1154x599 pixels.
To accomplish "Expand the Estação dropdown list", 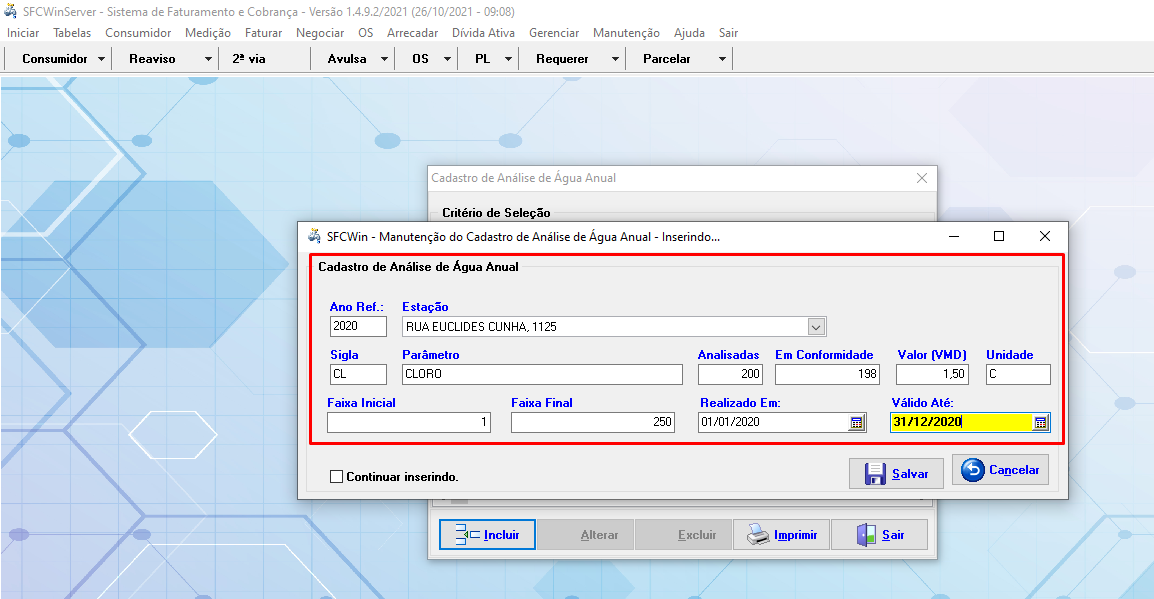I will 816,327.
